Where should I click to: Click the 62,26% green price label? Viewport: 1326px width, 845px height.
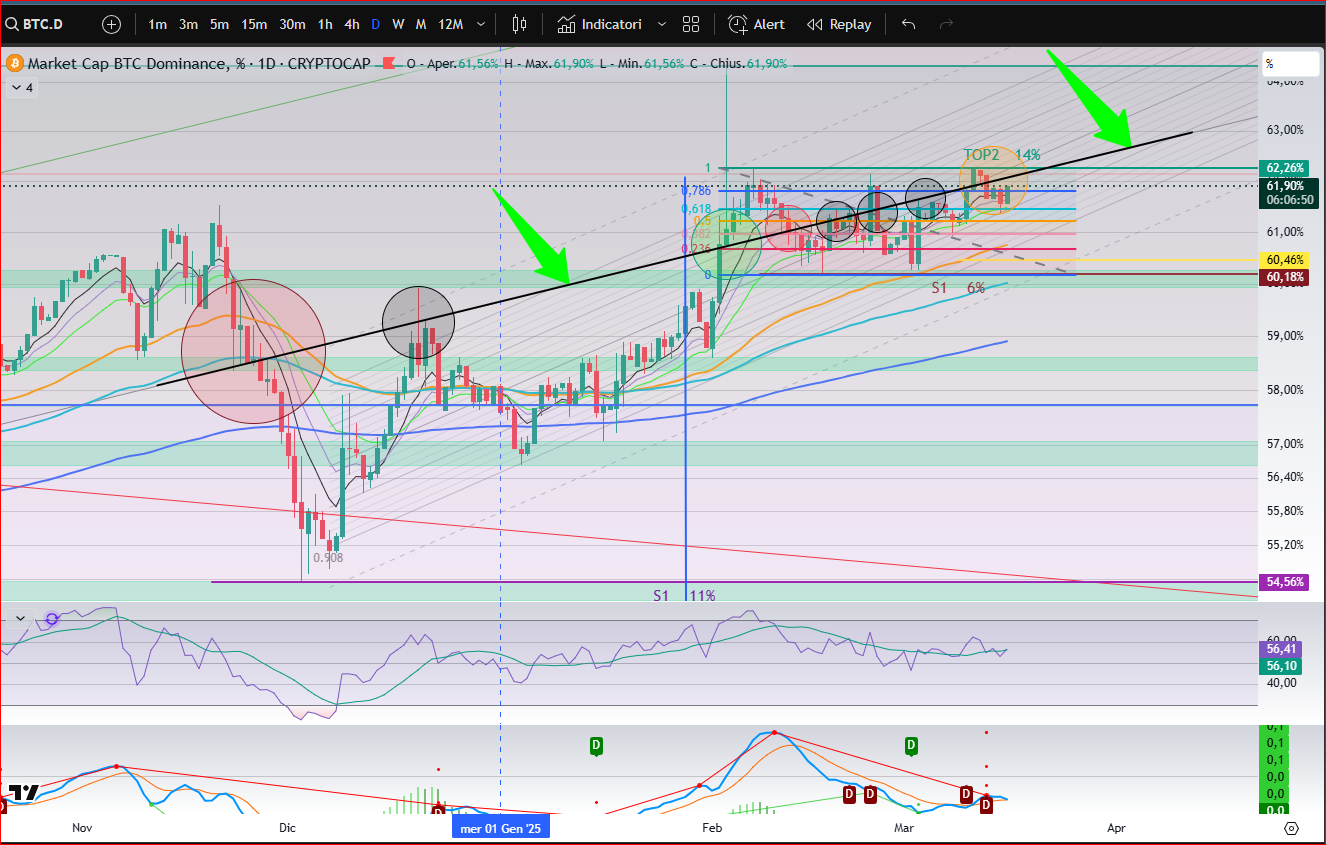[1284, 168]
